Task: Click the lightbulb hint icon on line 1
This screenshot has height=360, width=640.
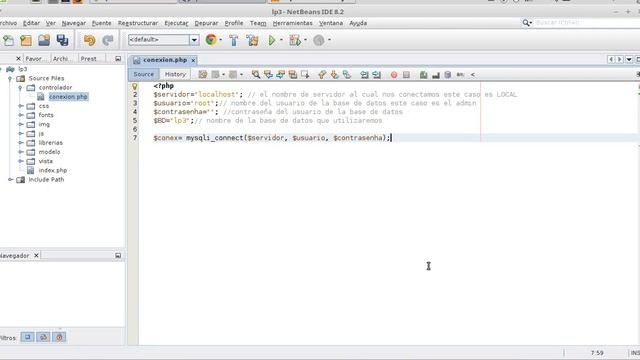Action: tap(135, 86)
